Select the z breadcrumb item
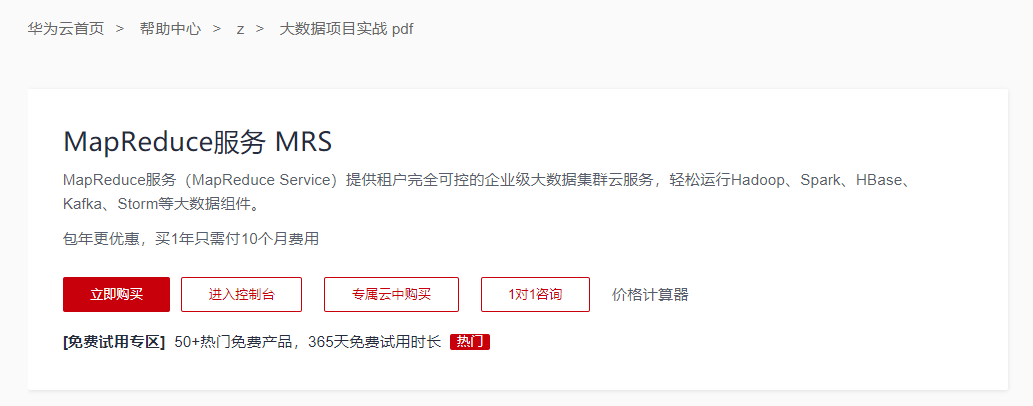 pyautogui.click(x=240, y=30)
